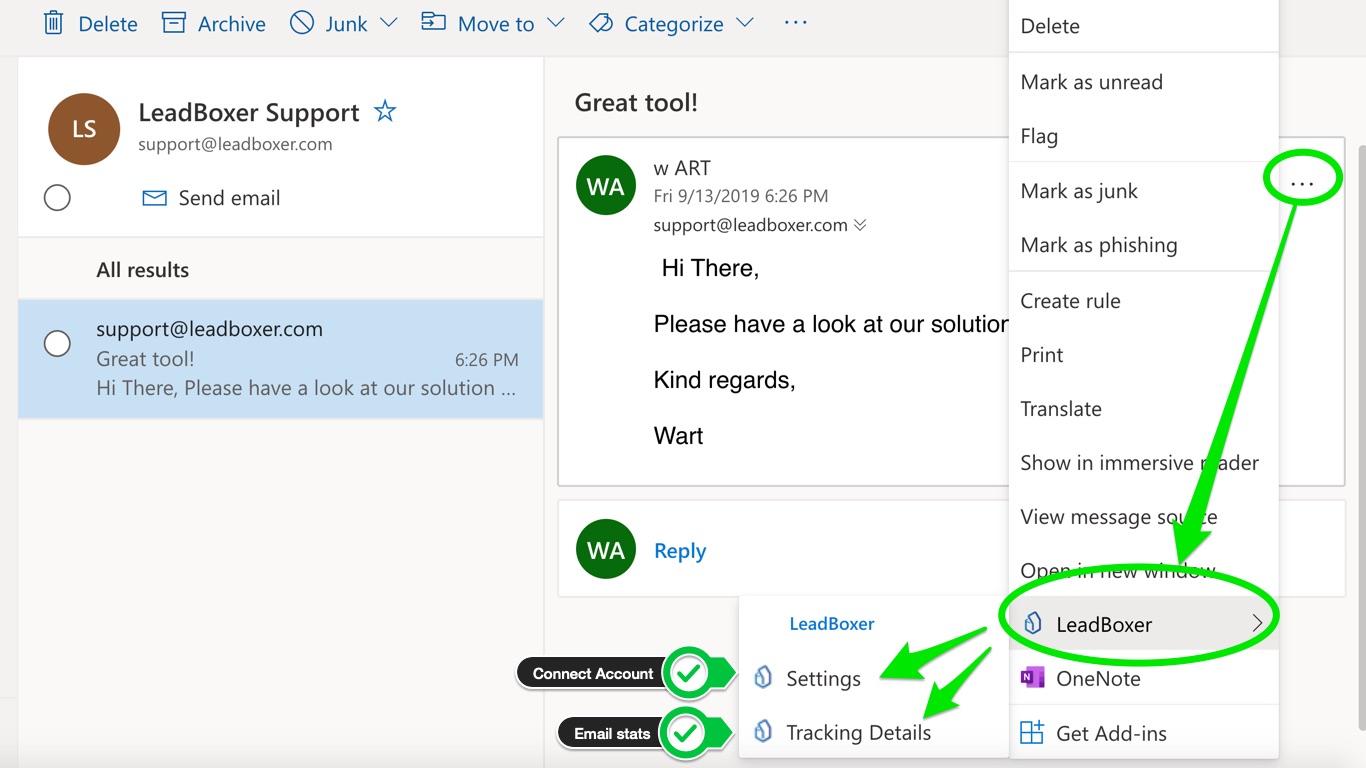Click LeadBoxer icon beside Tracking Details

[763, 732]
